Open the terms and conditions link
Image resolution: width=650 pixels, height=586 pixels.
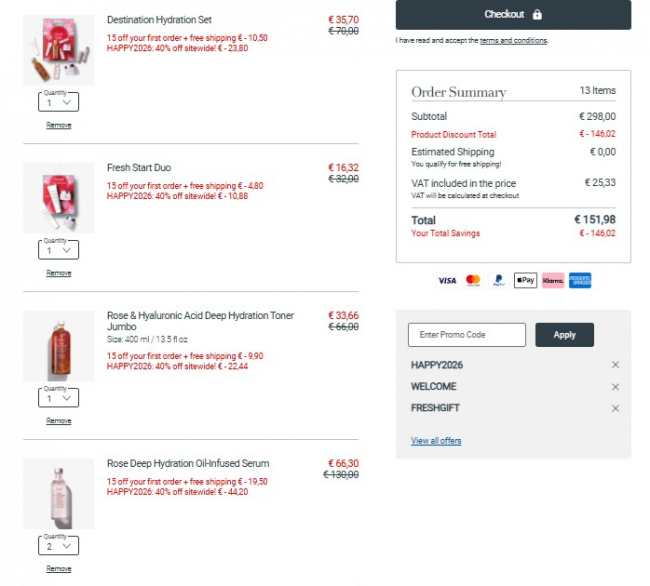[513, 41]
